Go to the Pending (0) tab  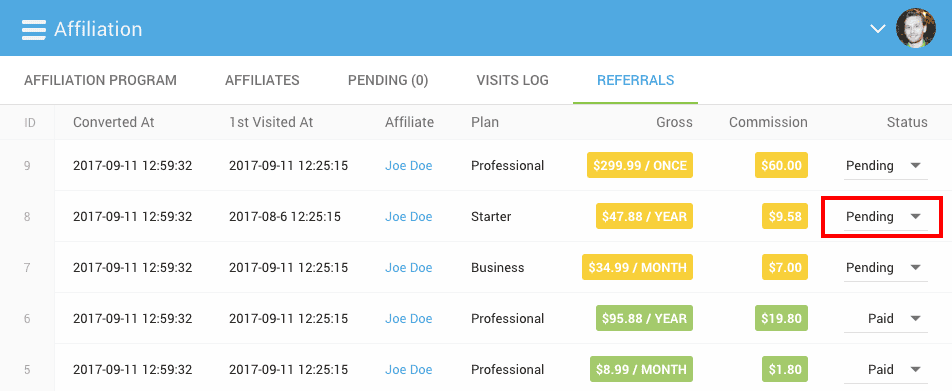tap(388, 80)
